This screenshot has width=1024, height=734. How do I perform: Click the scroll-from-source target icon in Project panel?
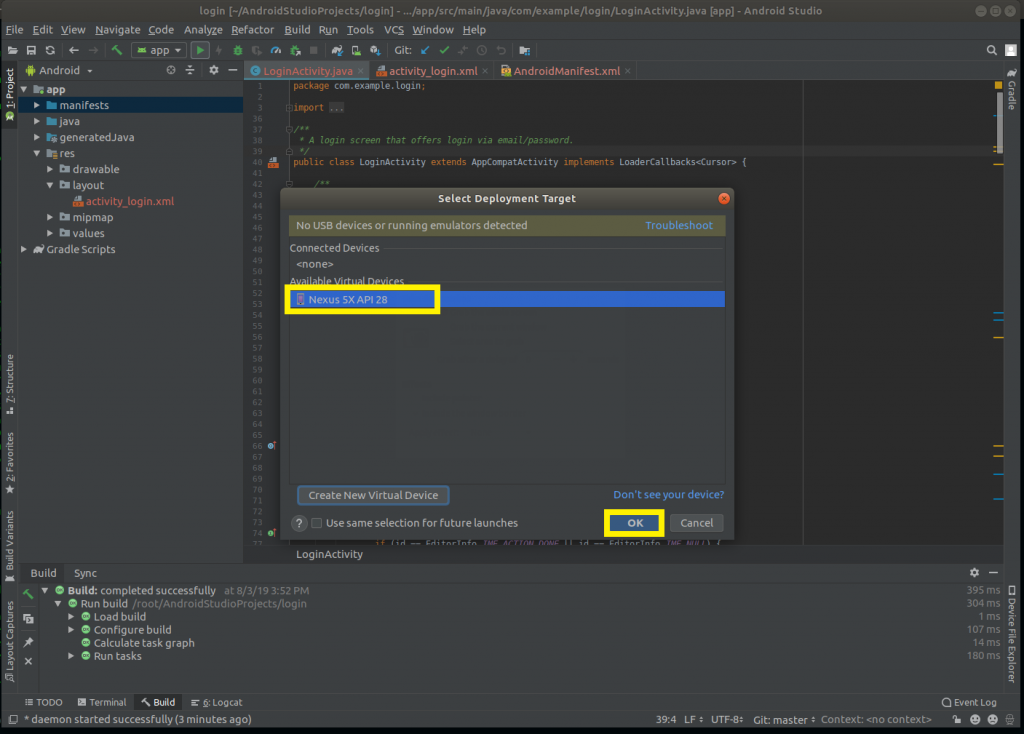tap(171, 70)
